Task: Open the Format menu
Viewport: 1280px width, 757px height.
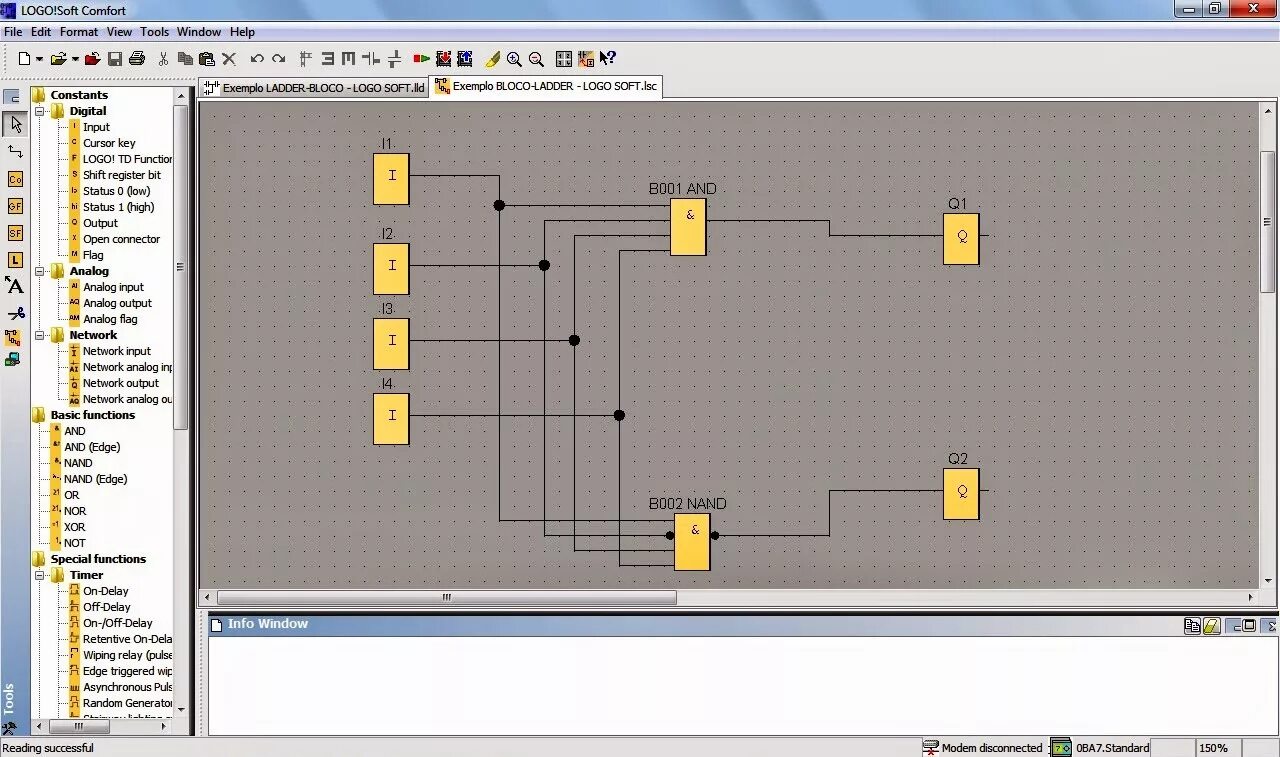Action: tap(79, 32)
